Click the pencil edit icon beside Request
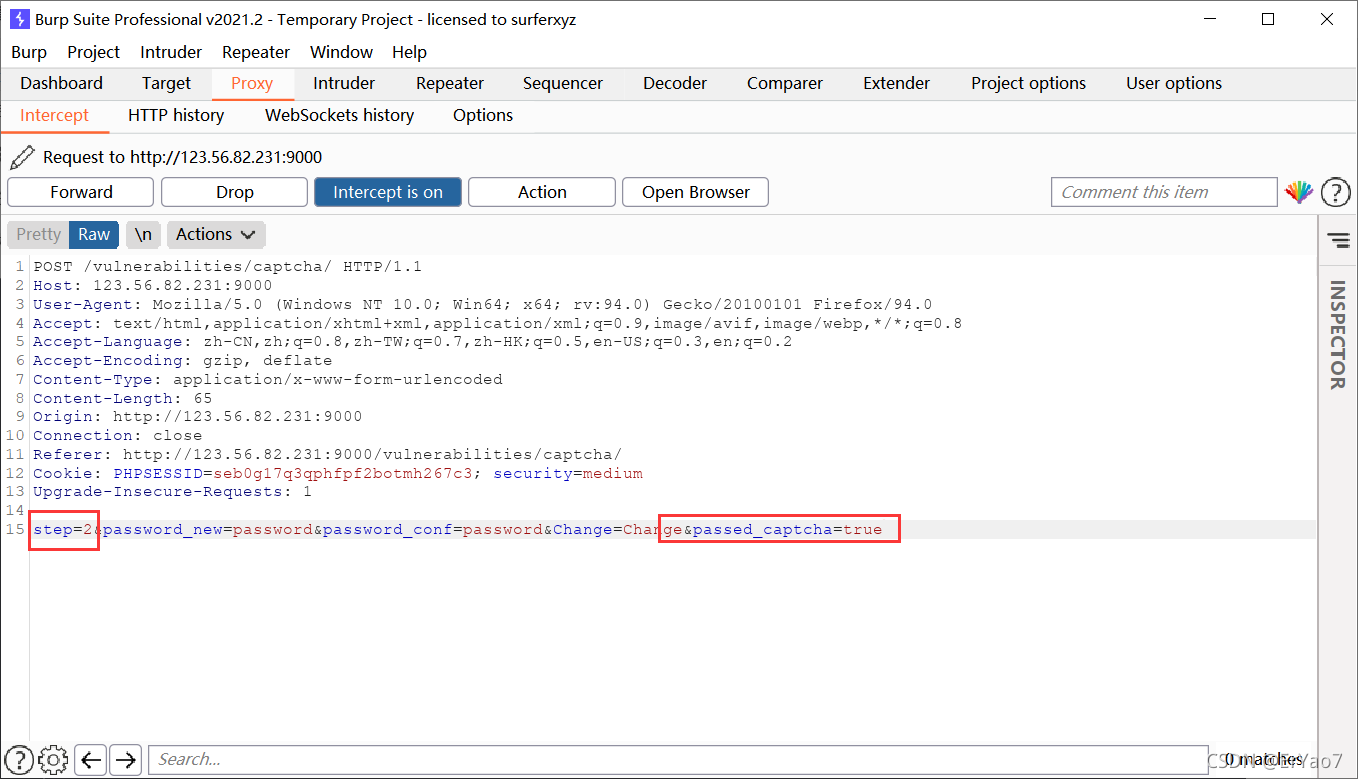The width and height of the screenshot is (1358, 779). (x=21, y=157)
